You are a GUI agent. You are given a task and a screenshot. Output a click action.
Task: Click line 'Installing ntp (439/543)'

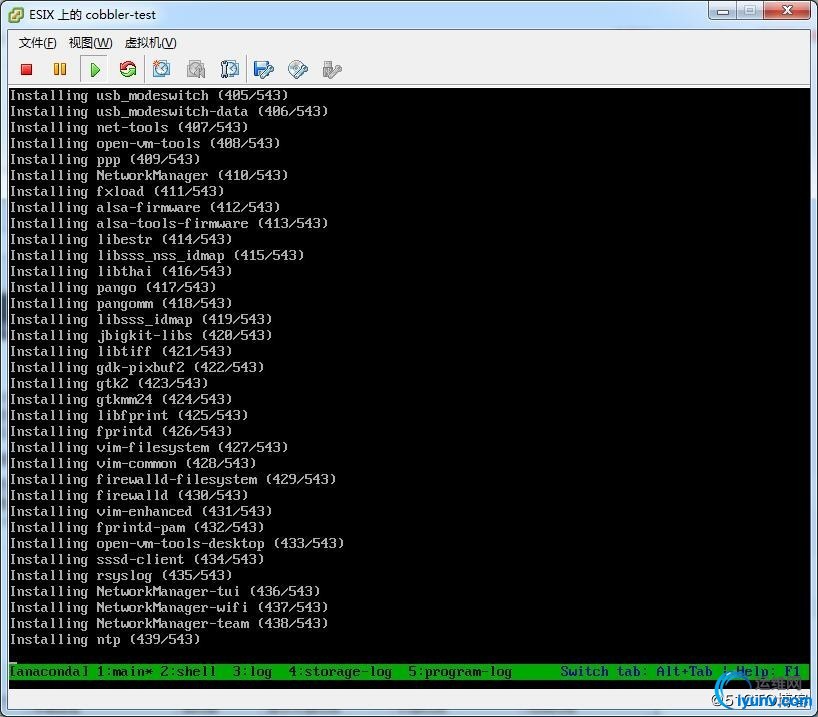pyautogui.click(x=105, y=639)
